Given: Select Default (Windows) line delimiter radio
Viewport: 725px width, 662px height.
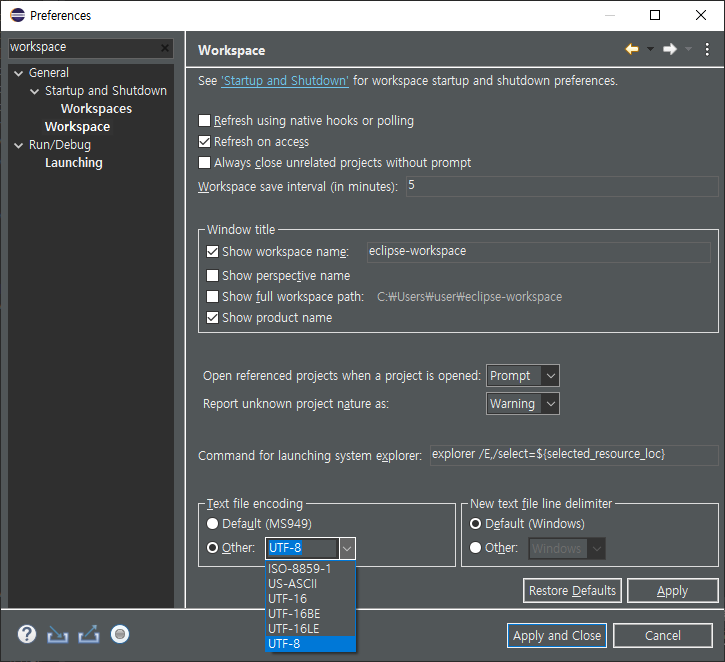Looking at the screenshot, I should [475, 523].
